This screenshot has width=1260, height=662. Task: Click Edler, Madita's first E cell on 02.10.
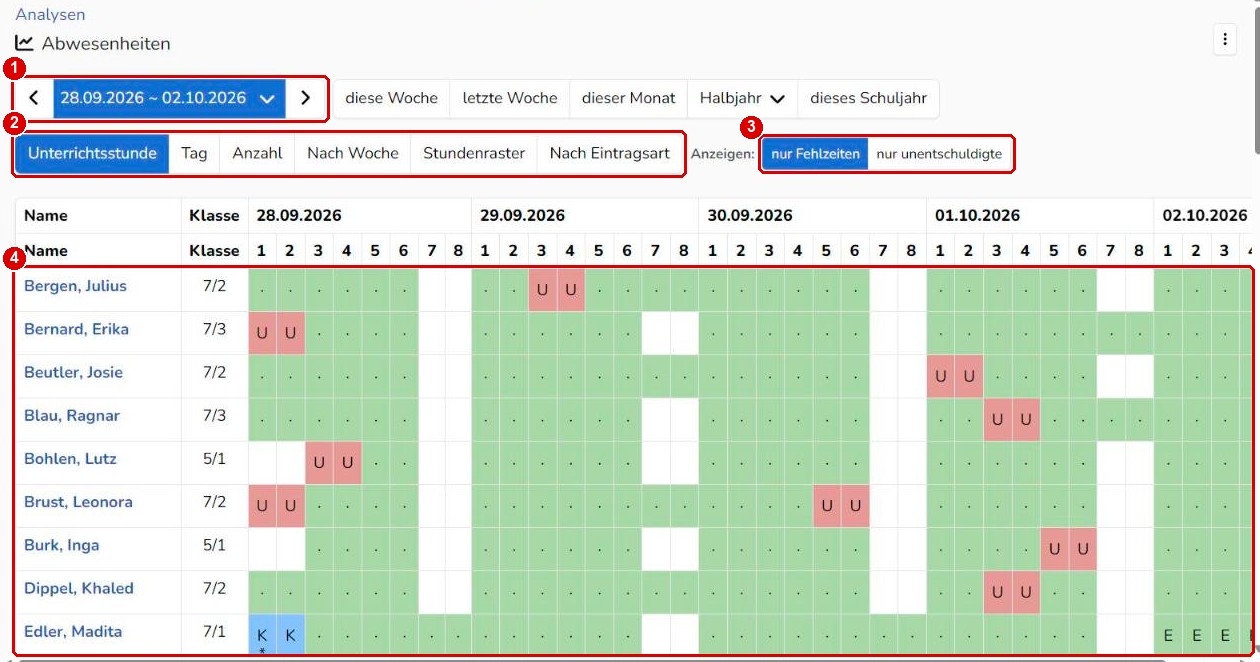coord(1168,636)
